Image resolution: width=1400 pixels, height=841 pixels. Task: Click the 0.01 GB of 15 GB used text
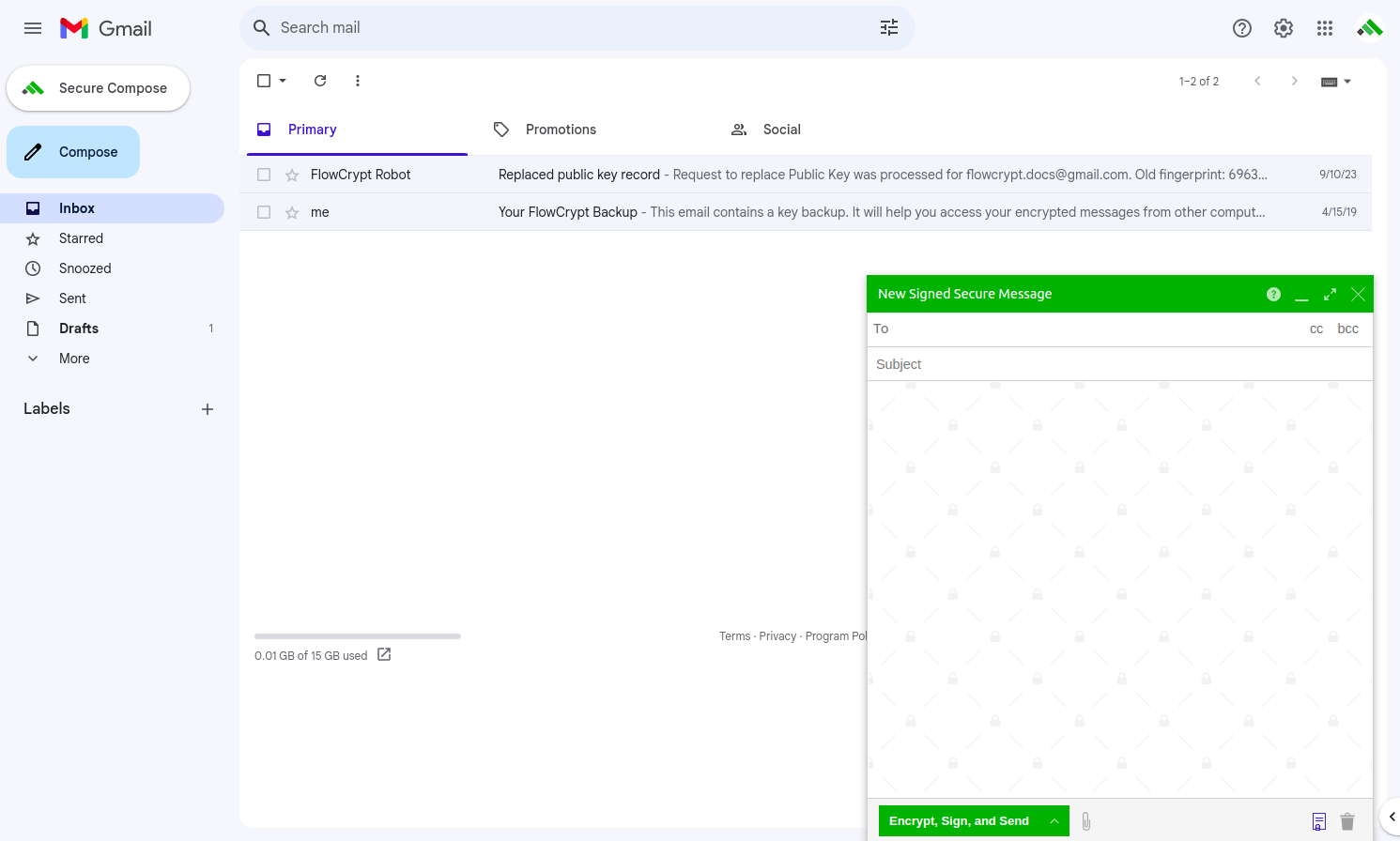(x=311, y=656)
